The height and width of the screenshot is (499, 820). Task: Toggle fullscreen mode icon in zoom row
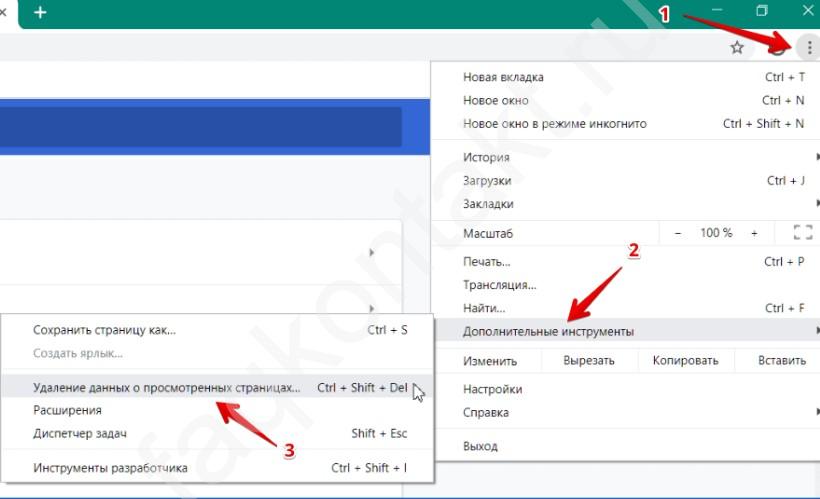point(802,232)
